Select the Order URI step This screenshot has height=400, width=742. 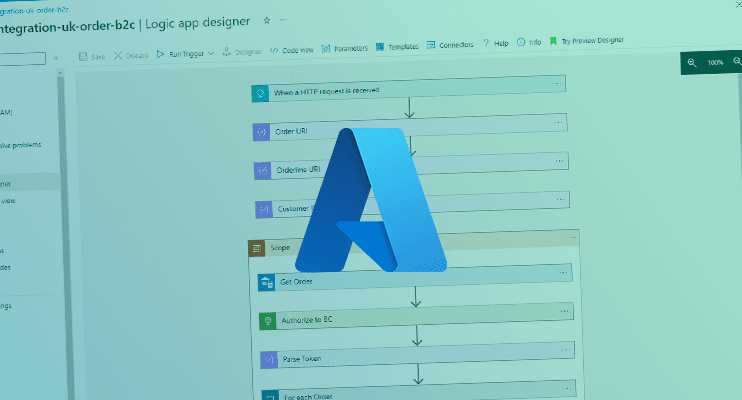(410, 127)
